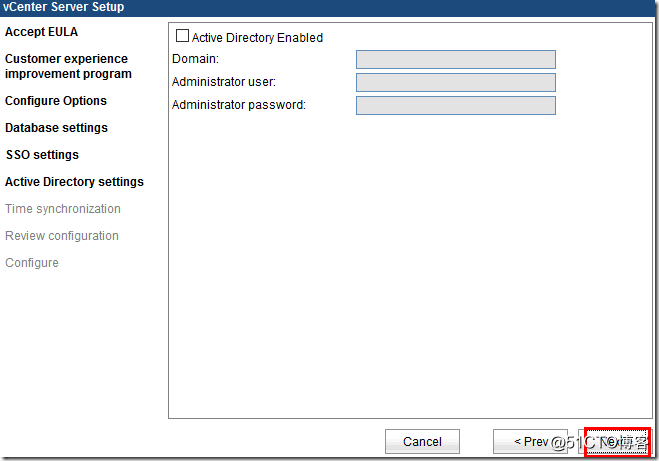This screenshot has height=461, width=659.
Task: Open Review configuration step
Action: click(62, 236)
